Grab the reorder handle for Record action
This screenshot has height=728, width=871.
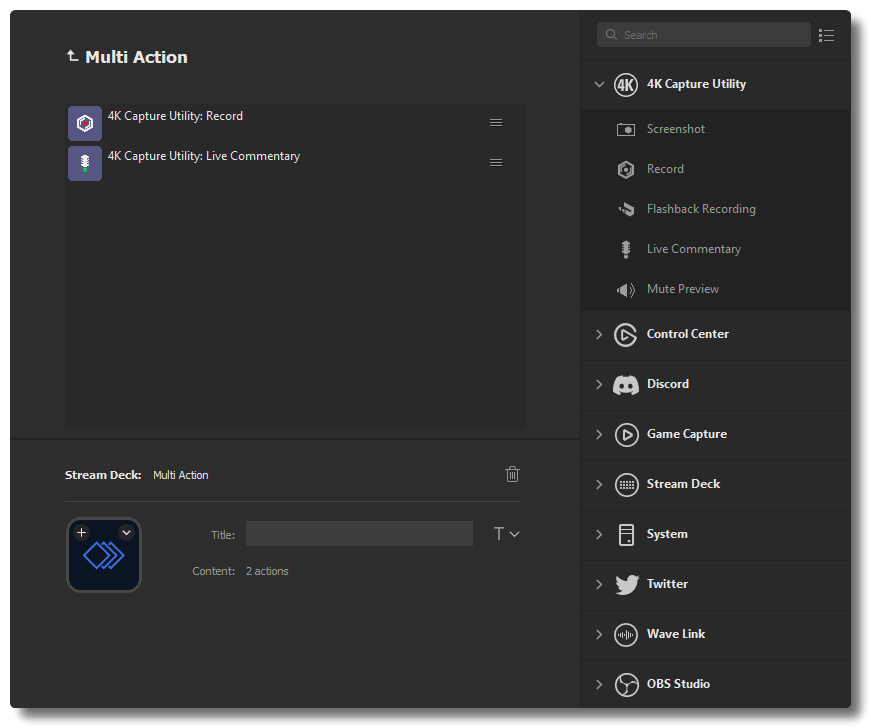click(x=496, y=123)
